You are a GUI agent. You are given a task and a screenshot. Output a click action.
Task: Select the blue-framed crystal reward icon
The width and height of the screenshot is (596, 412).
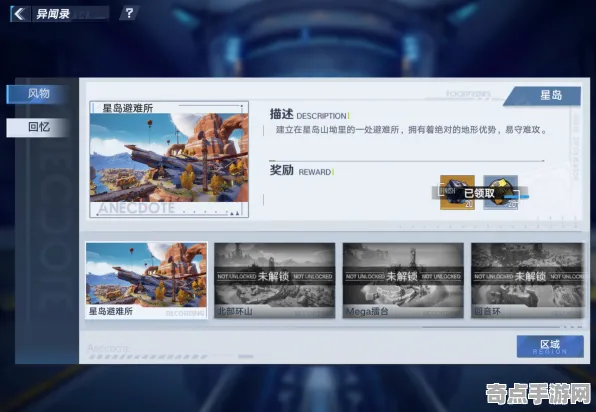coord(500,192)
